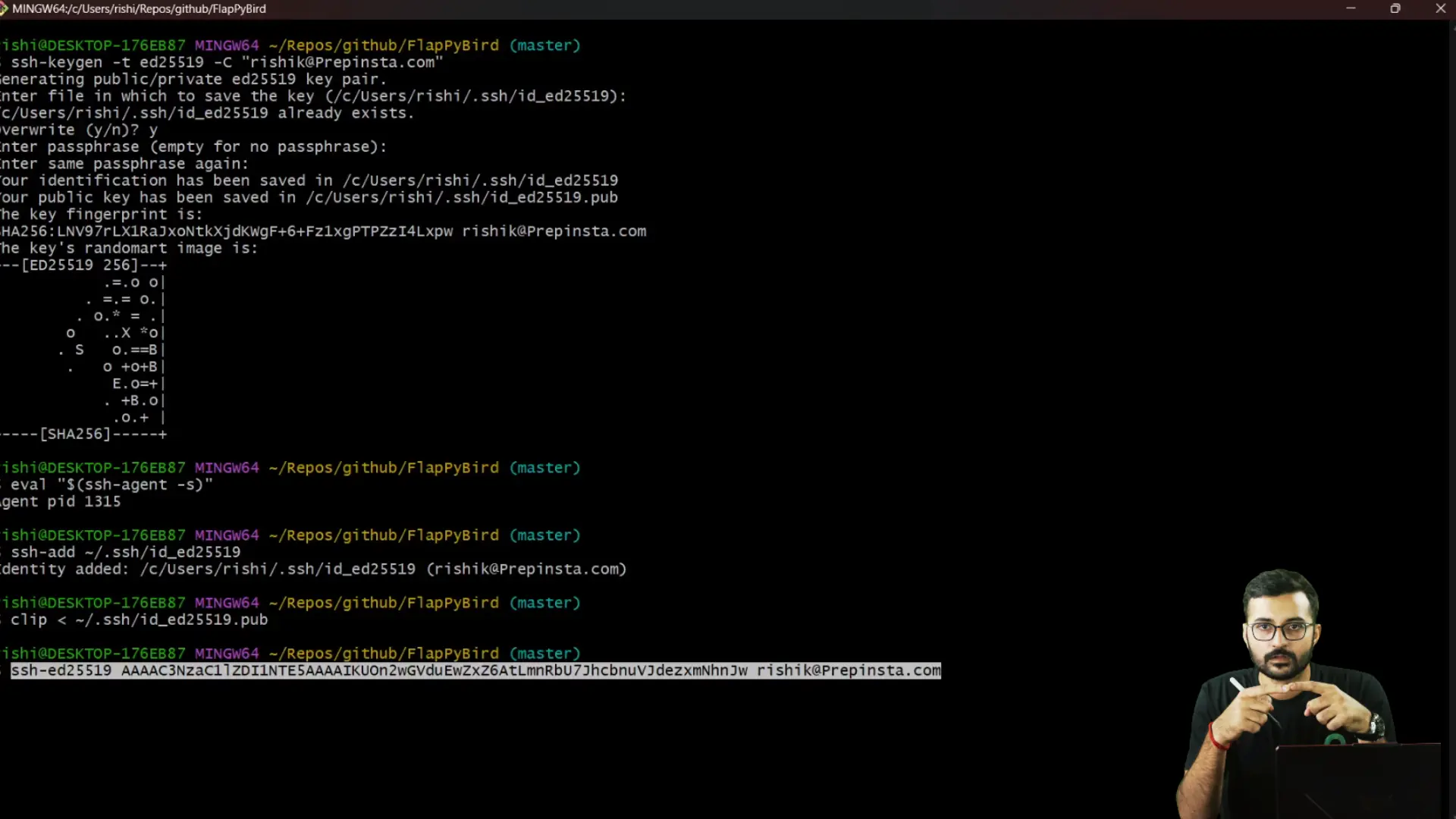Minimize the MINGW64 terminal window
The image size is (1456, 819).
coord(1351,8)
